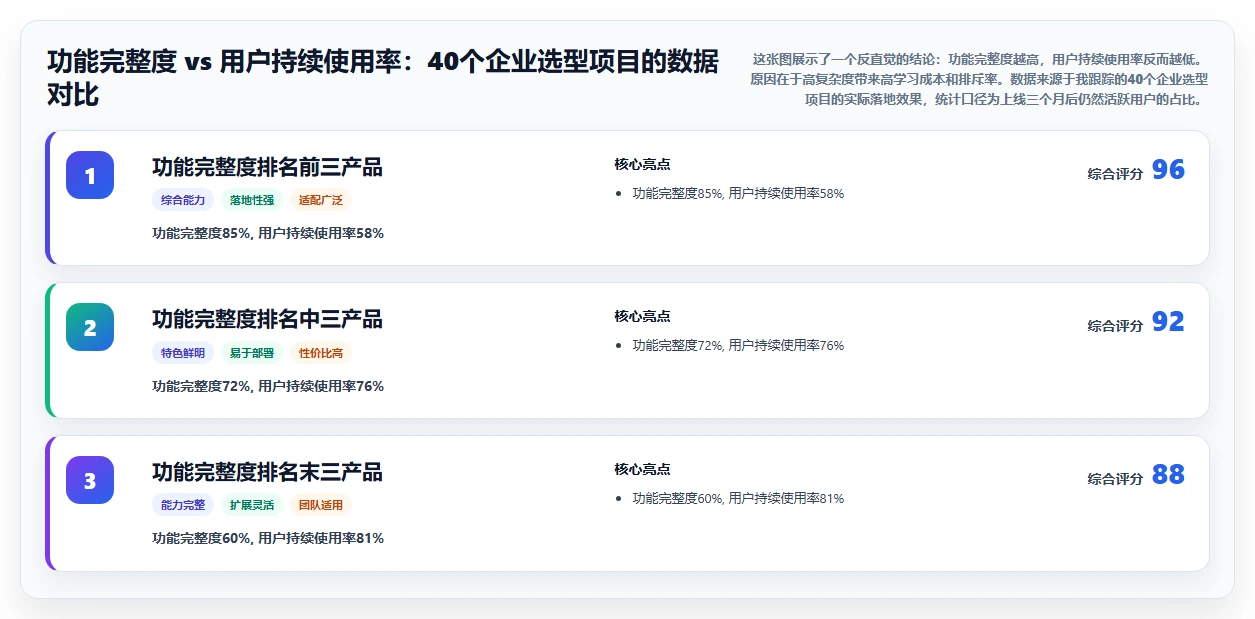Click the 综合评分 label beside 96
Viewport: 1255px width, 619px height.
(x=1115, y=174)
